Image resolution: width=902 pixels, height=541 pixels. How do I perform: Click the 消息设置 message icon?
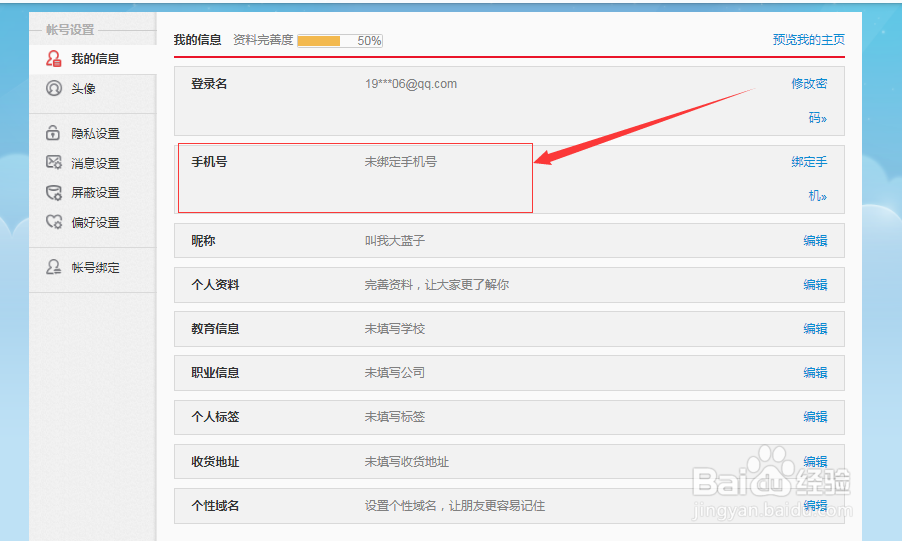[53, 163]
